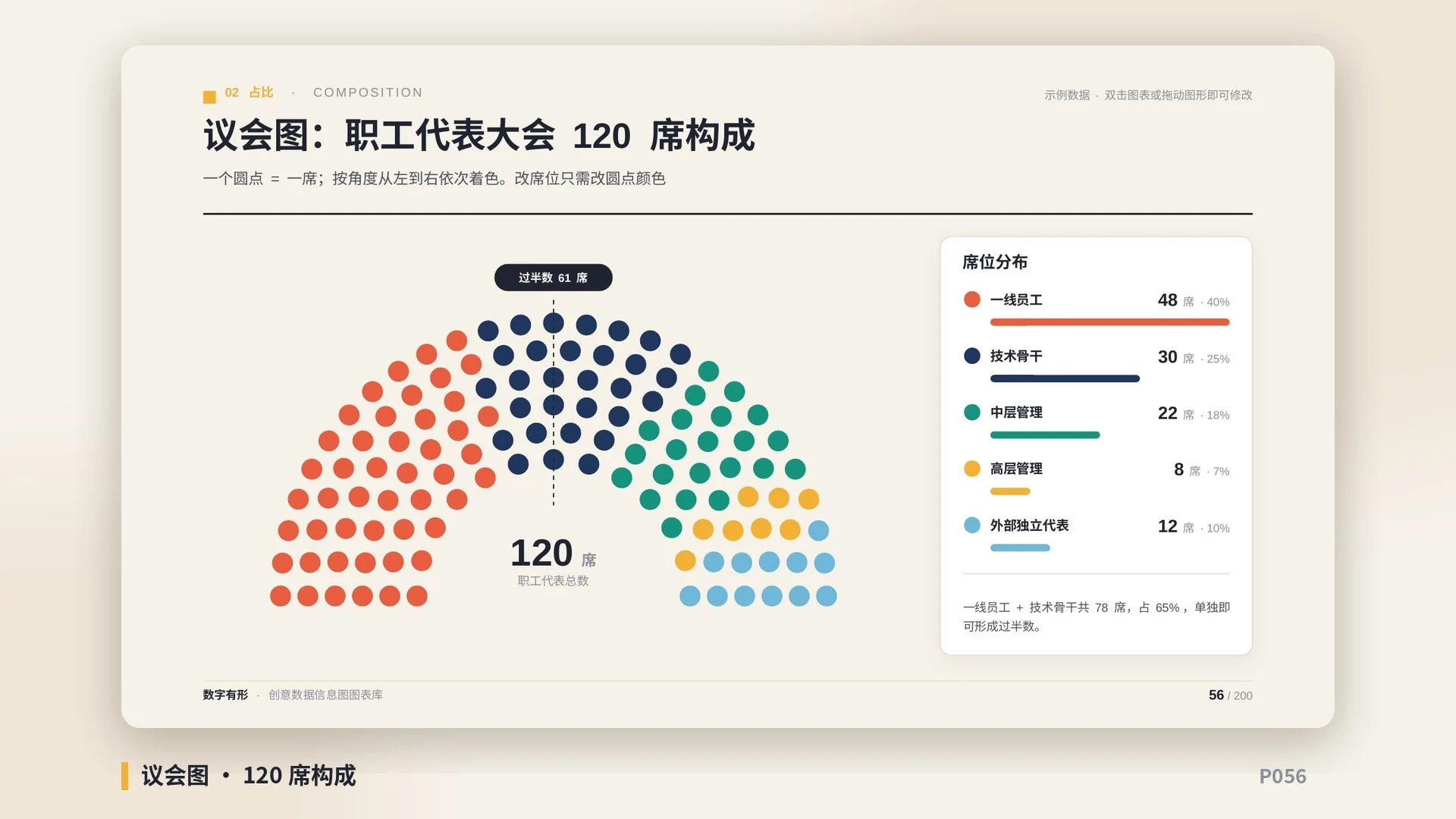Click the 技术骨干 legend label
This screenshot has width=1456, height=819.
[x=1016, y=356]
